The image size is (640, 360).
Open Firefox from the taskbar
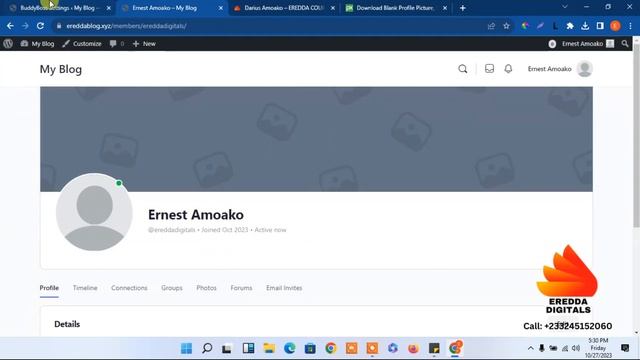pyautogui.click(x=413, y=348)
